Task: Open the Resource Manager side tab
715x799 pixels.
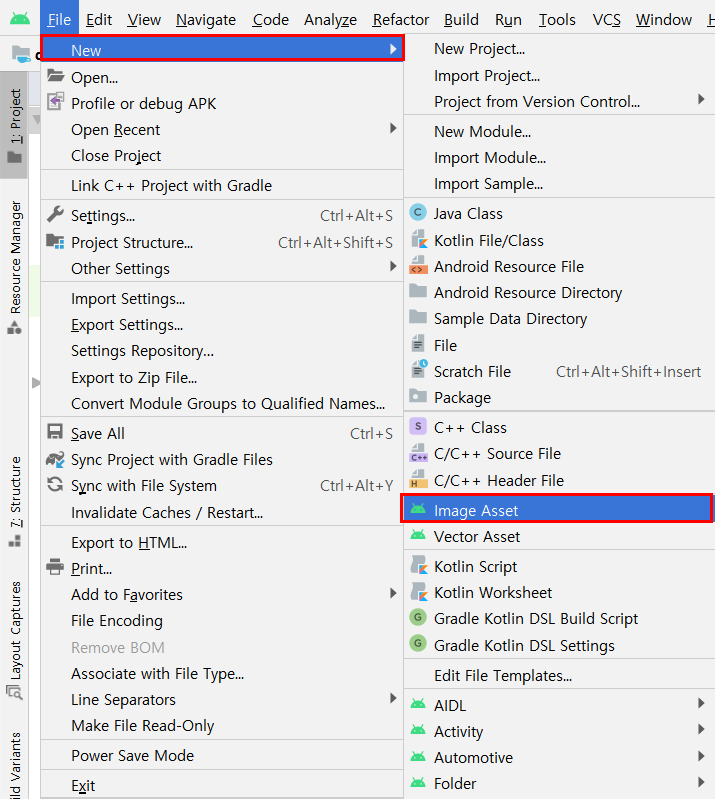Action: click(15, 267)
